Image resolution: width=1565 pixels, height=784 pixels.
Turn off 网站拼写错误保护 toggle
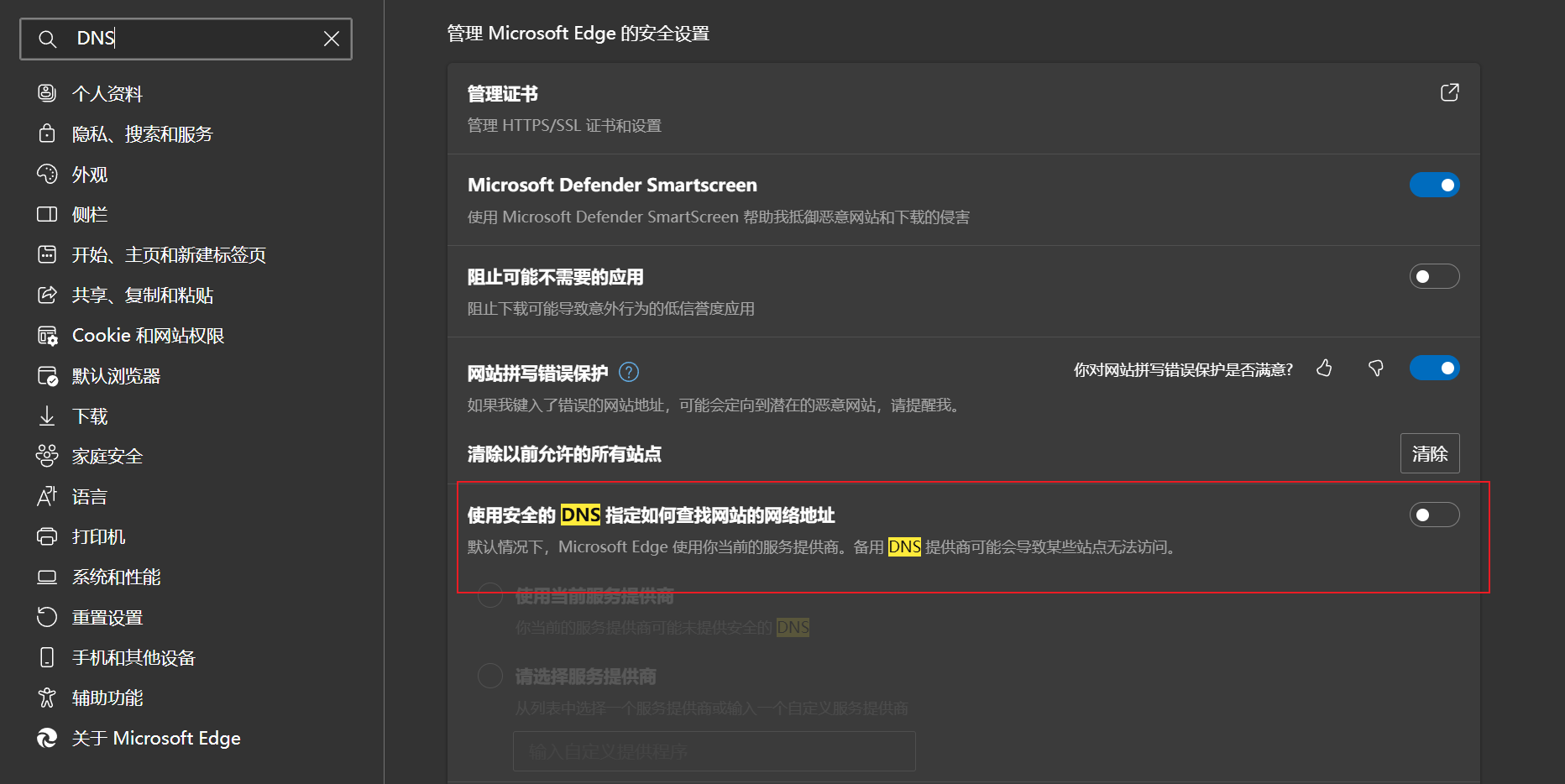click(x=1434, y=368)
